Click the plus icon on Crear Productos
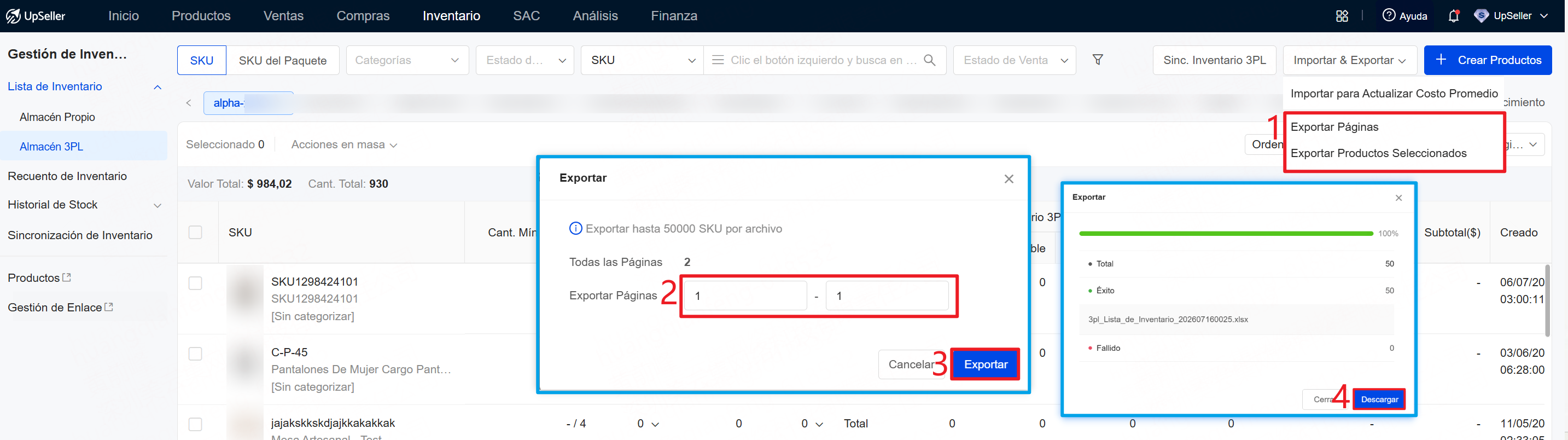1568x440 pixels. tap(1441, 60)
